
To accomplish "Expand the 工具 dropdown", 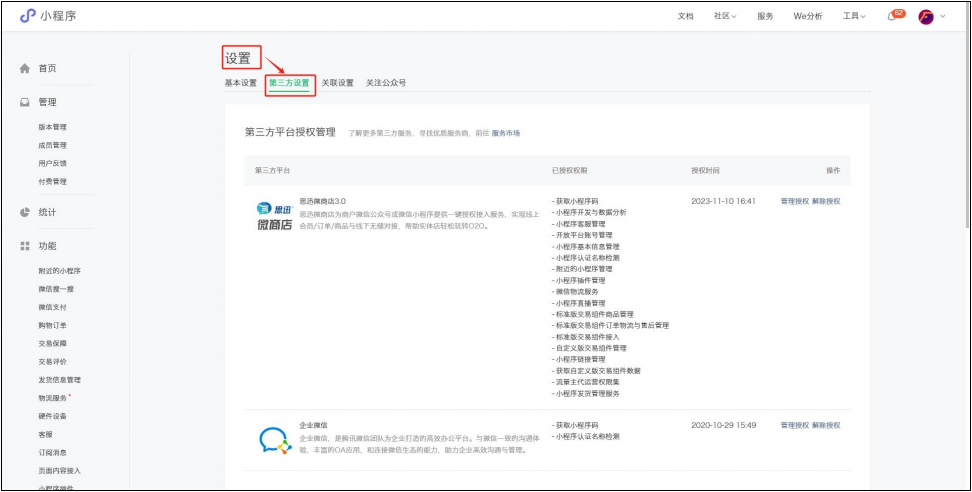I will [x=854, y=17].
